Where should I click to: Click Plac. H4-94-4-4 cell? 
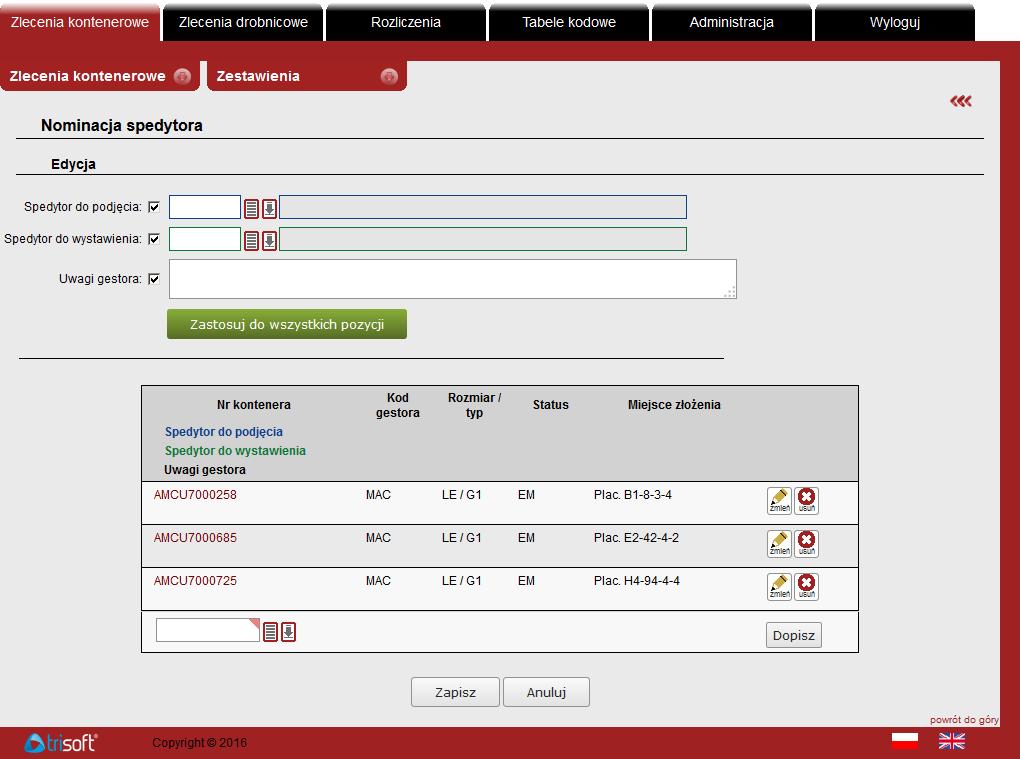[x=637, y=581]
